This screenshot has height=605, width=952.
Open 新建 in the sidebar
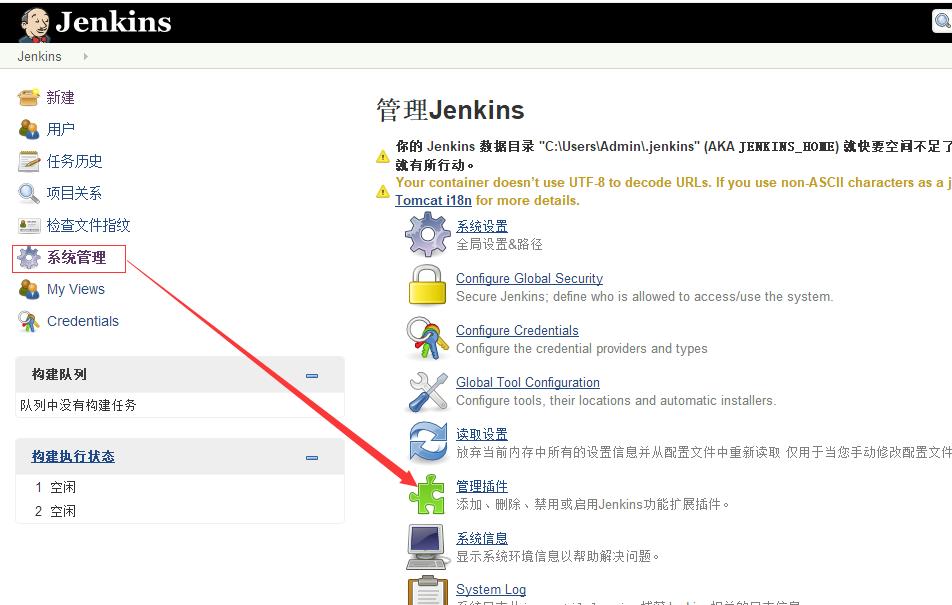[x=61, y=98]
